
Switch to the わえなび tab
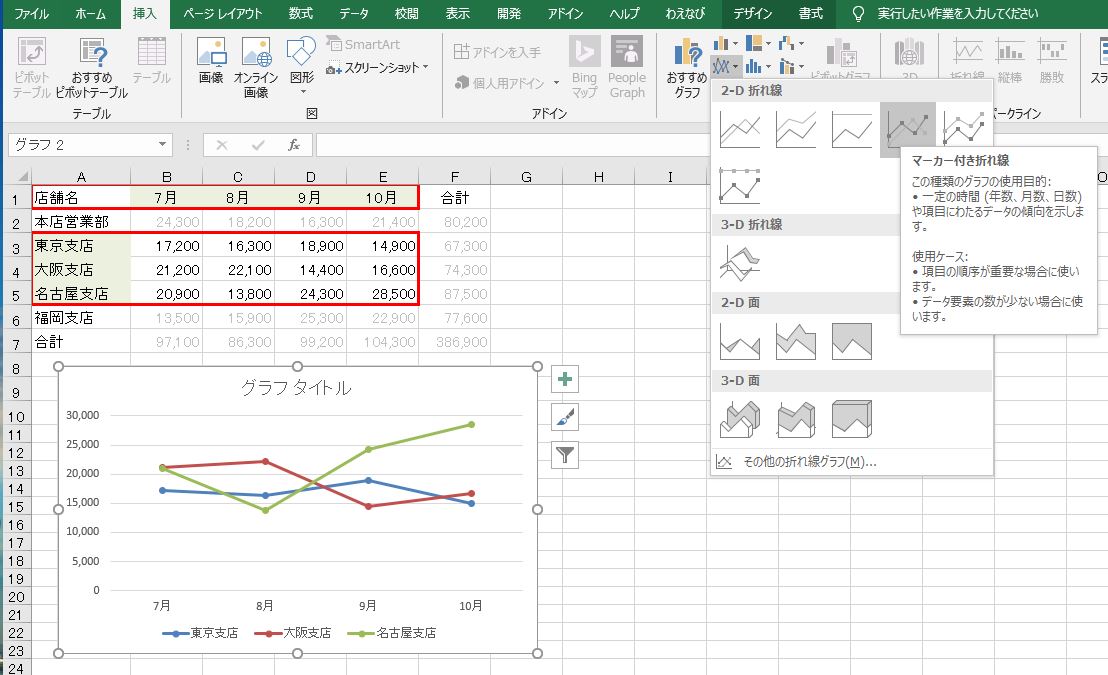685,13
